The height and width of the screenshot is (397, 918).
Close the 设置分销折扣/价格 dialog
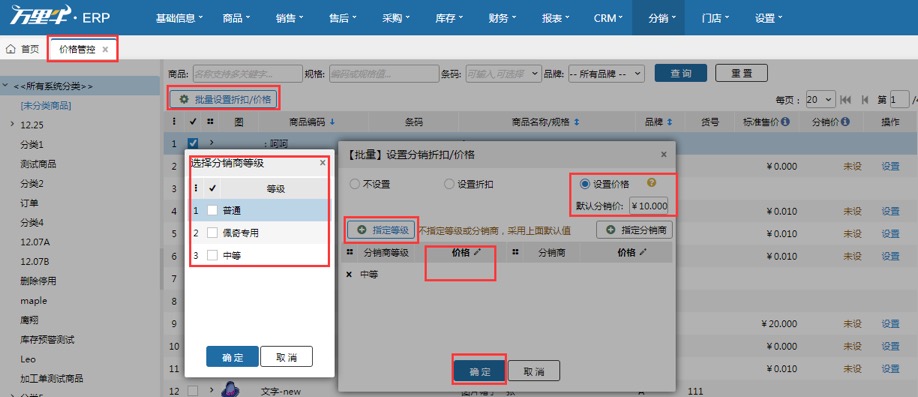coord(663,155)
